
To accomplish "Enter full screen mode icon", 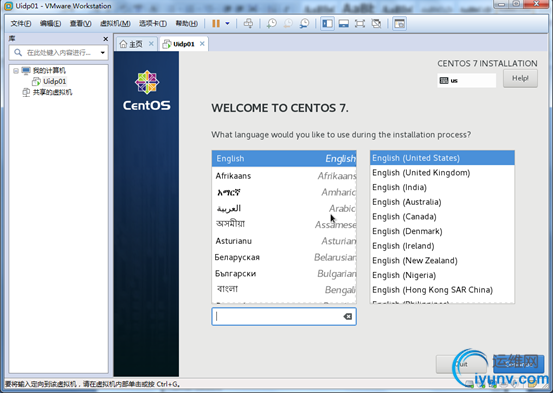I will 360,24.
